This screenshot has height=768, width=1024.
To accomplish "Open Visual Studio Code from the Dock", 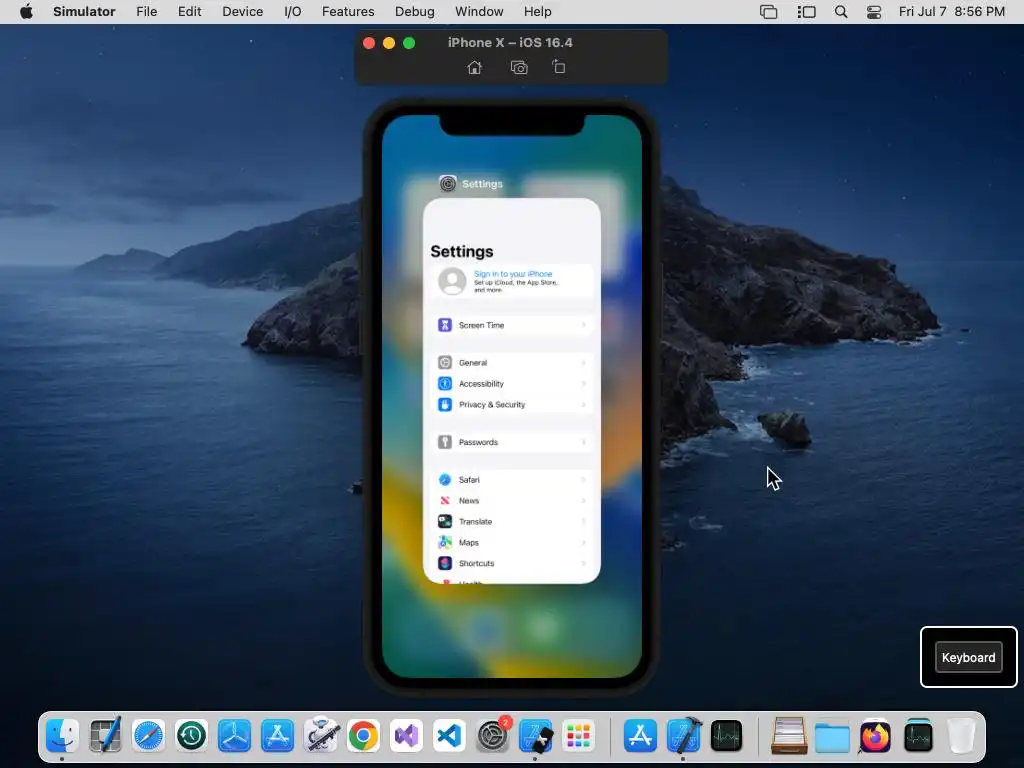I will point(449,736).
